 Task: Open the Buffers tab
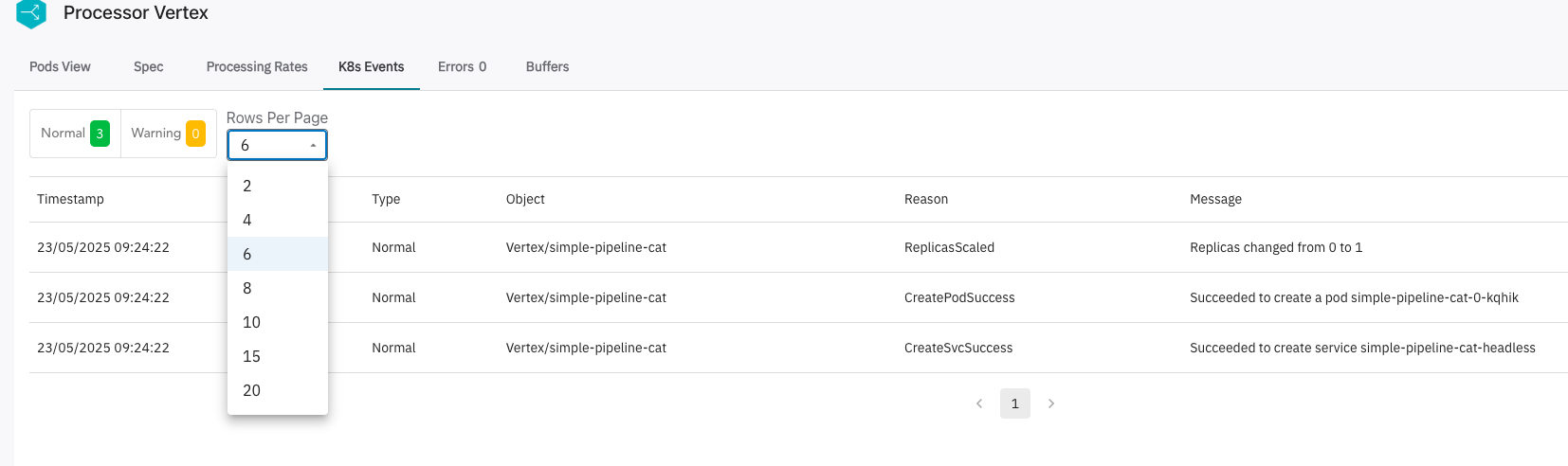coord(547,66)
